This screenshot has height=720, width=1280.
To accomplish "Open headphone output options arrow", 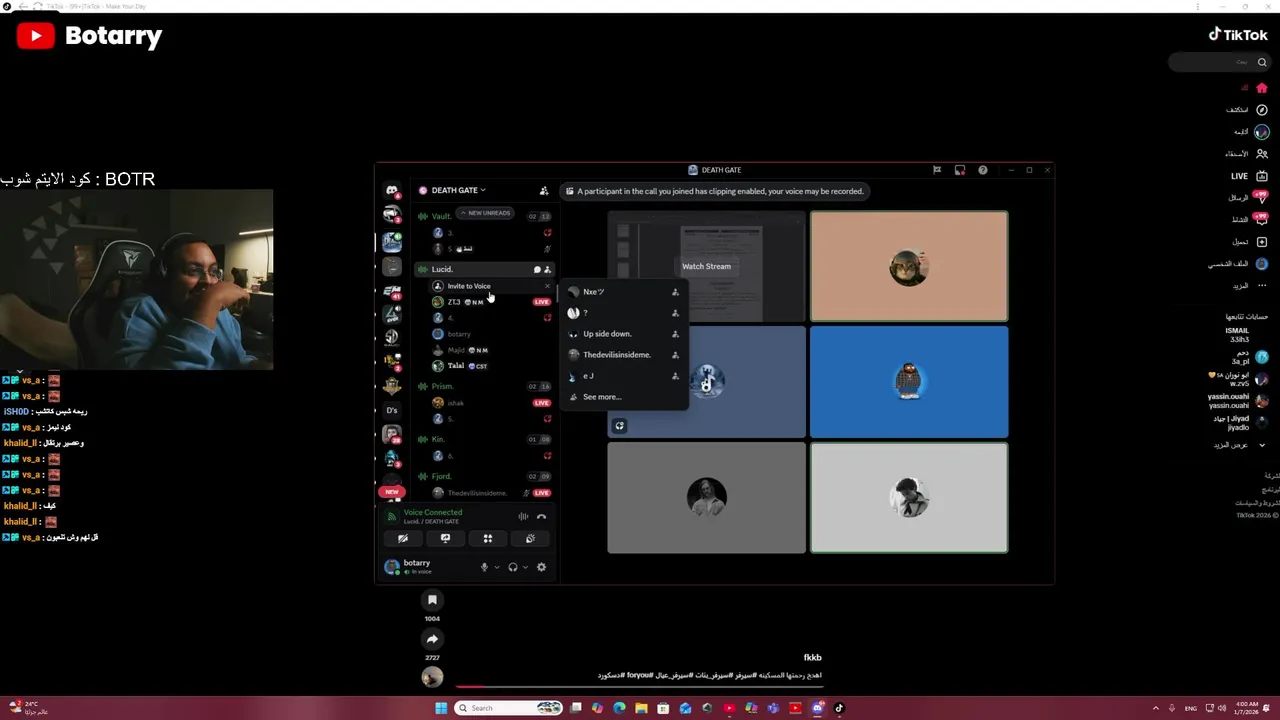I will point(525,567).
